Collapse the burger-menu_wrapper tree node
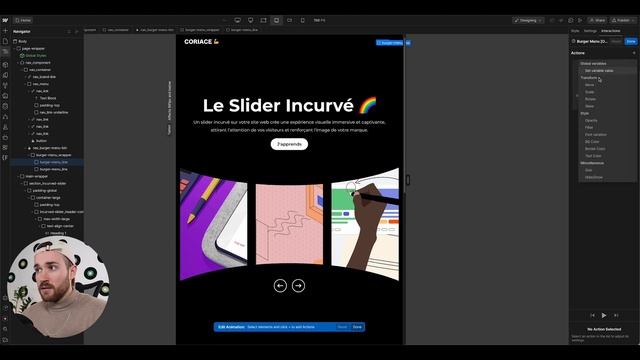The image size is (640, 360). tap(29, 155)
